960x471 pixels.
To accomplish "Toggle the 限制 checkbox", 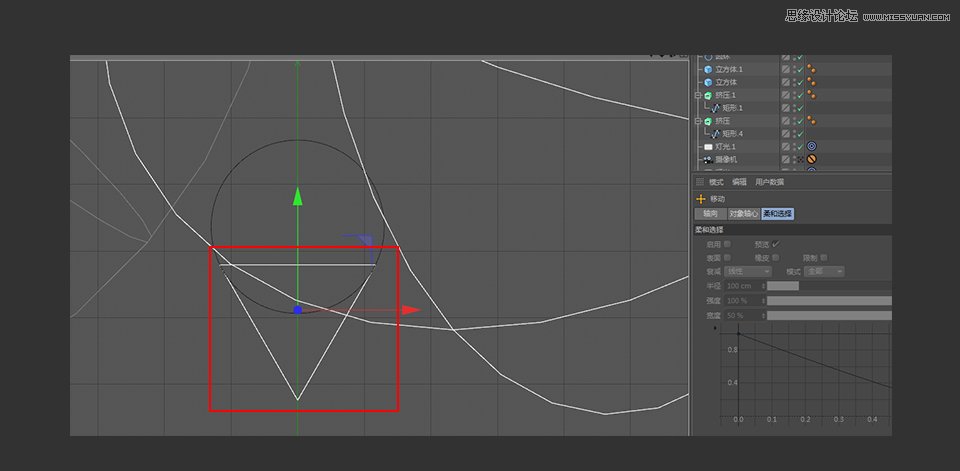I will point(824,258).
